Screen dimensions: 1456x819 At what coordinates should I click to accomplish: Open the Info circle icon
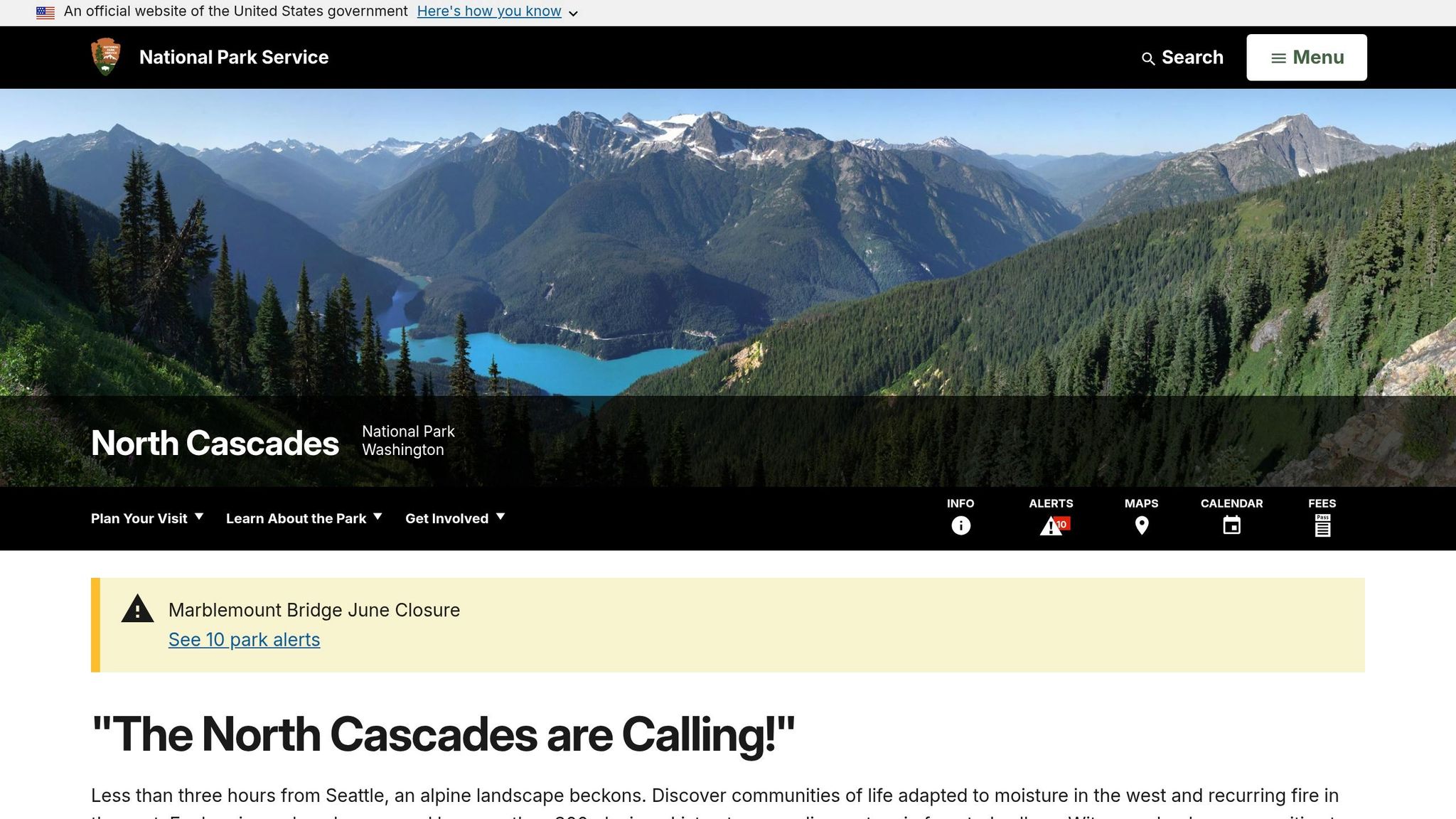tap(960, 525)
